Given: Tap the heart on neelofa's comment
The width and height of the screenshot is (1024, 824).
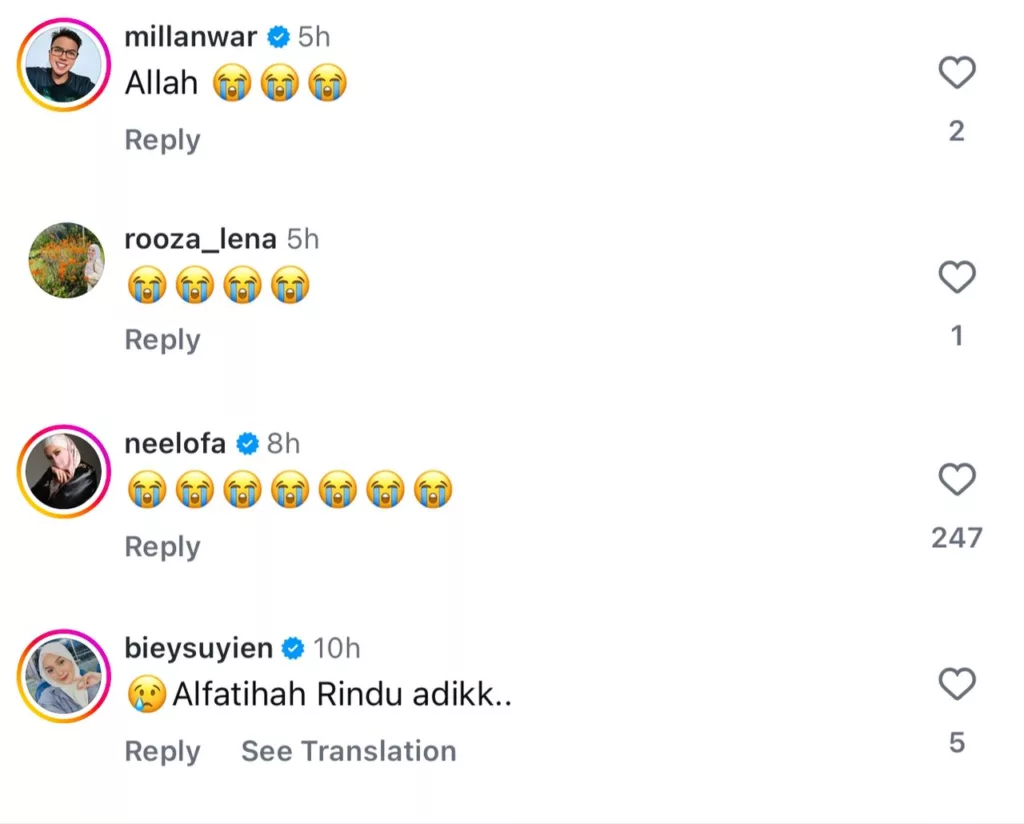Looking at the screenshot, I should (x=956, y=480).
